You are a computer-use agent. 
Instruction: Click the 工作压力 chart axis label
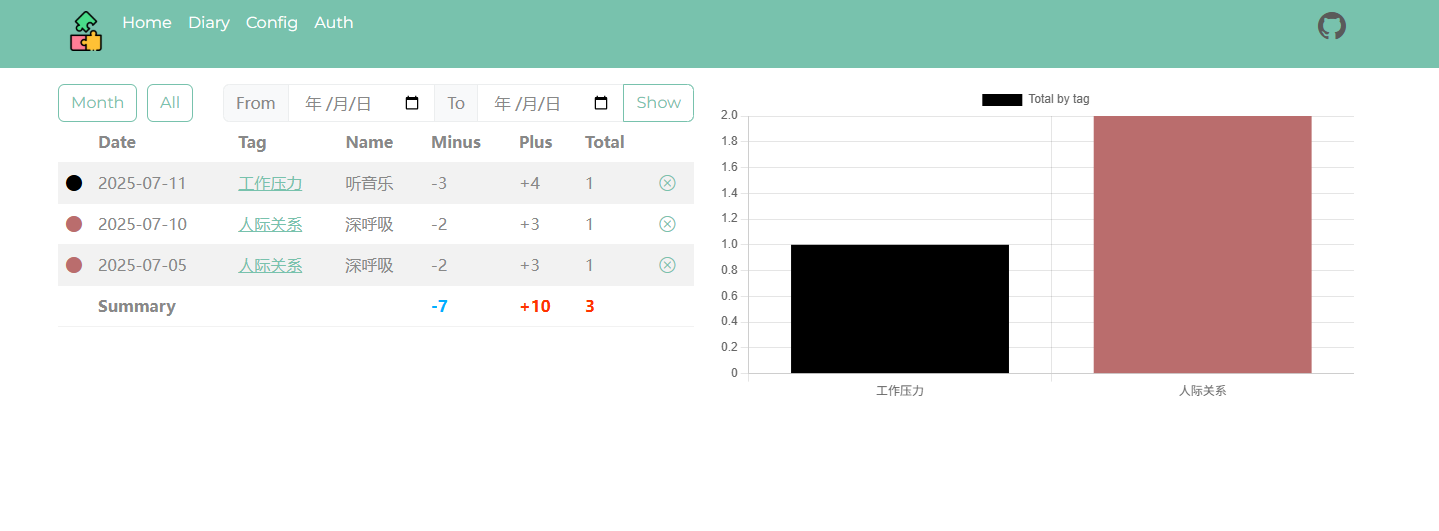coord(900,391)
